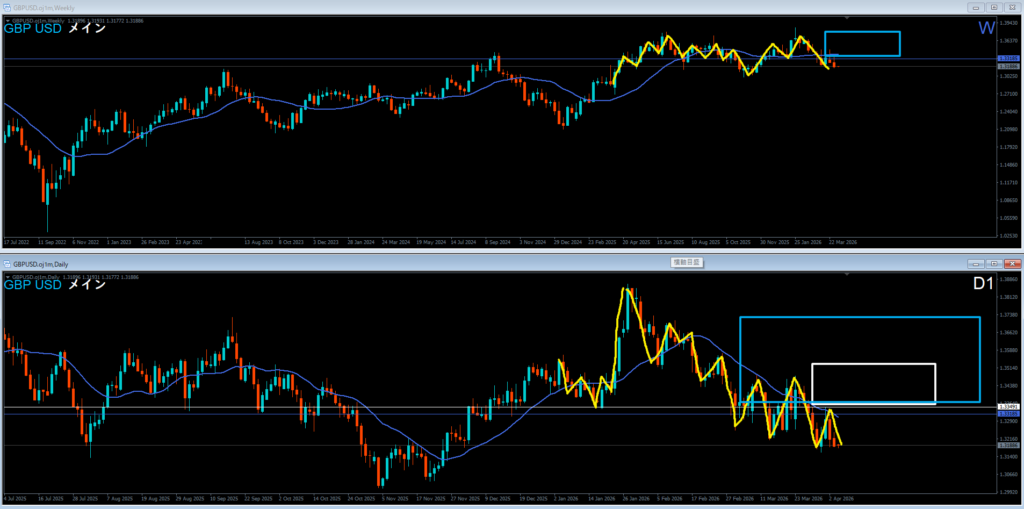Click the white 1.33491 price tag in Daily chart
Viewport: 1024px width, 509px height.
point(1008,407)
